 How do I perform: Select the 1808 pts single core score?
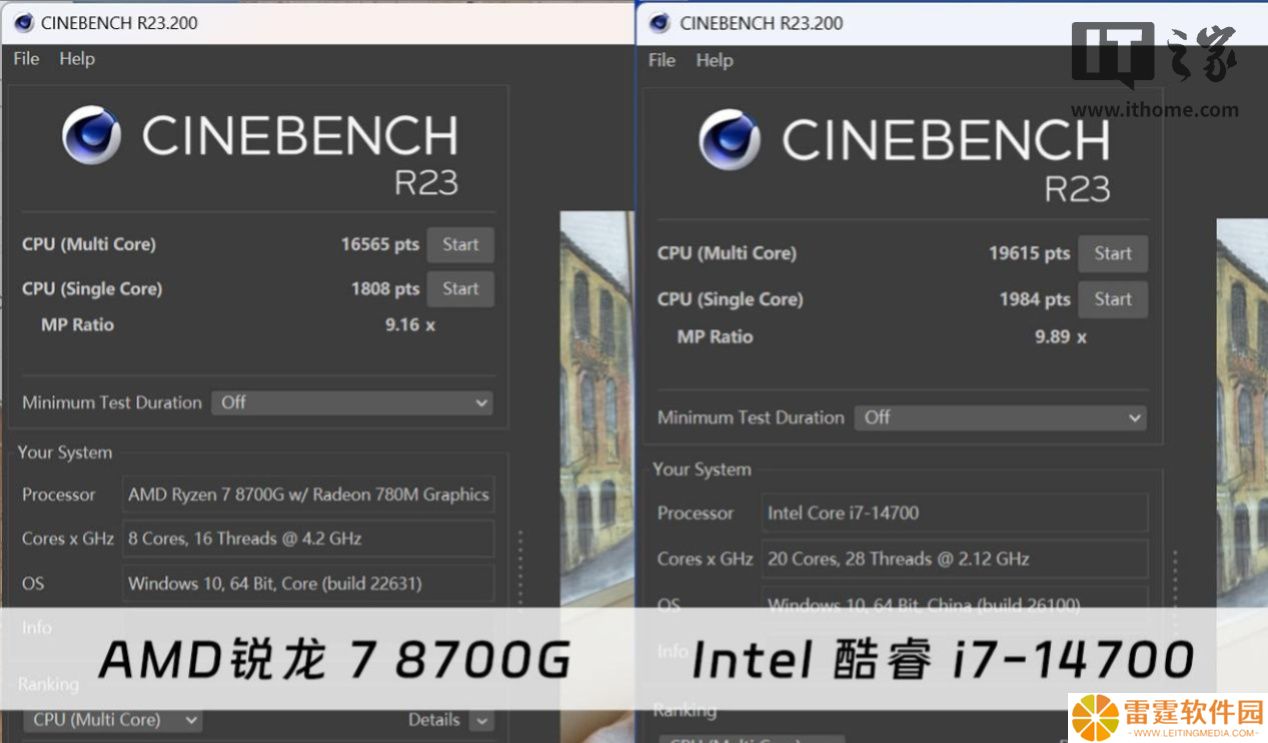[x=385, y=289]
